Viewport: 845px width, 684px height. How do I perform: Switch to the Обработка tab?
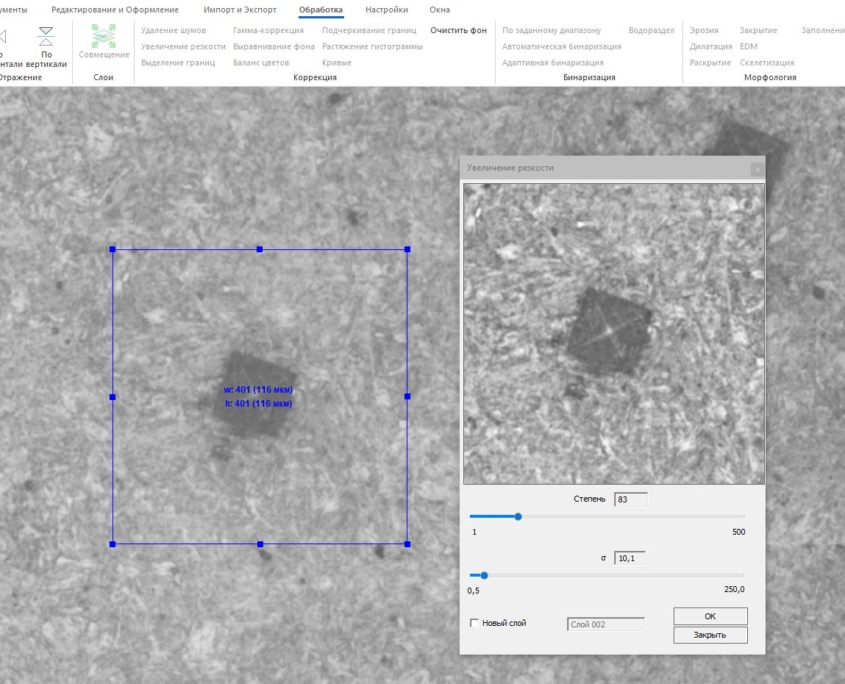point(321,10)
